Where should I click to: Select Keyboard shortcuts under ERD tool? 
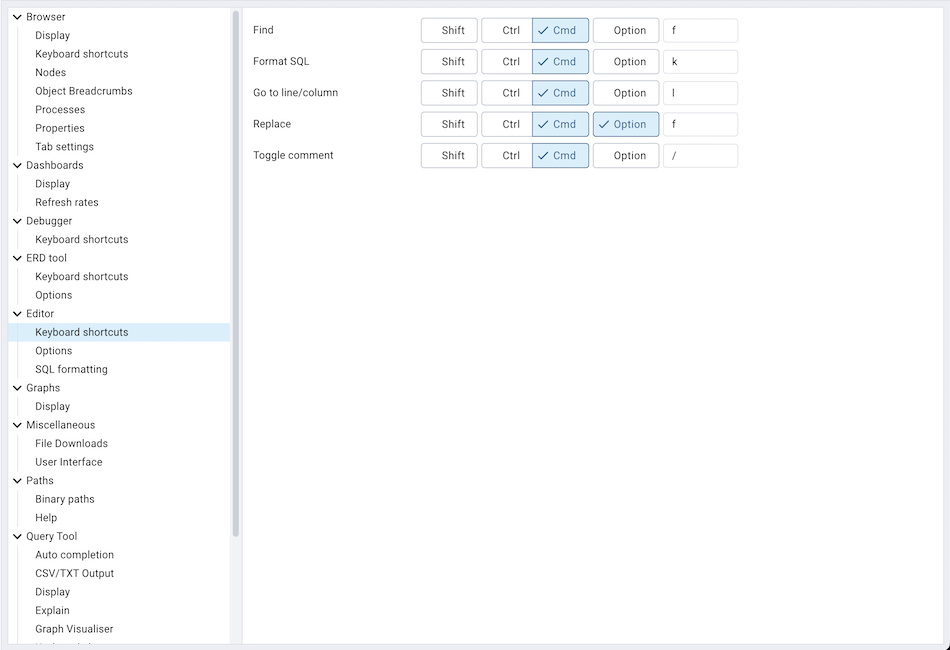(x=81, y=276)
